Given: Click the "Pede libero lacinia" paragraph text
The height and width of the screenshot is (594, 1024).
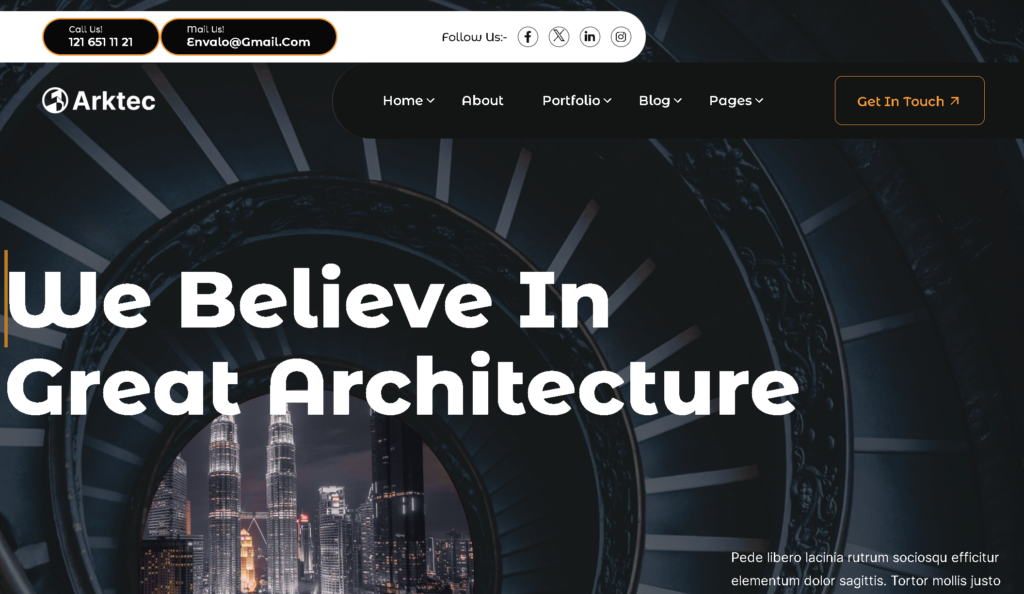Looking at the screenshot, I should click(x=865, y=569).
